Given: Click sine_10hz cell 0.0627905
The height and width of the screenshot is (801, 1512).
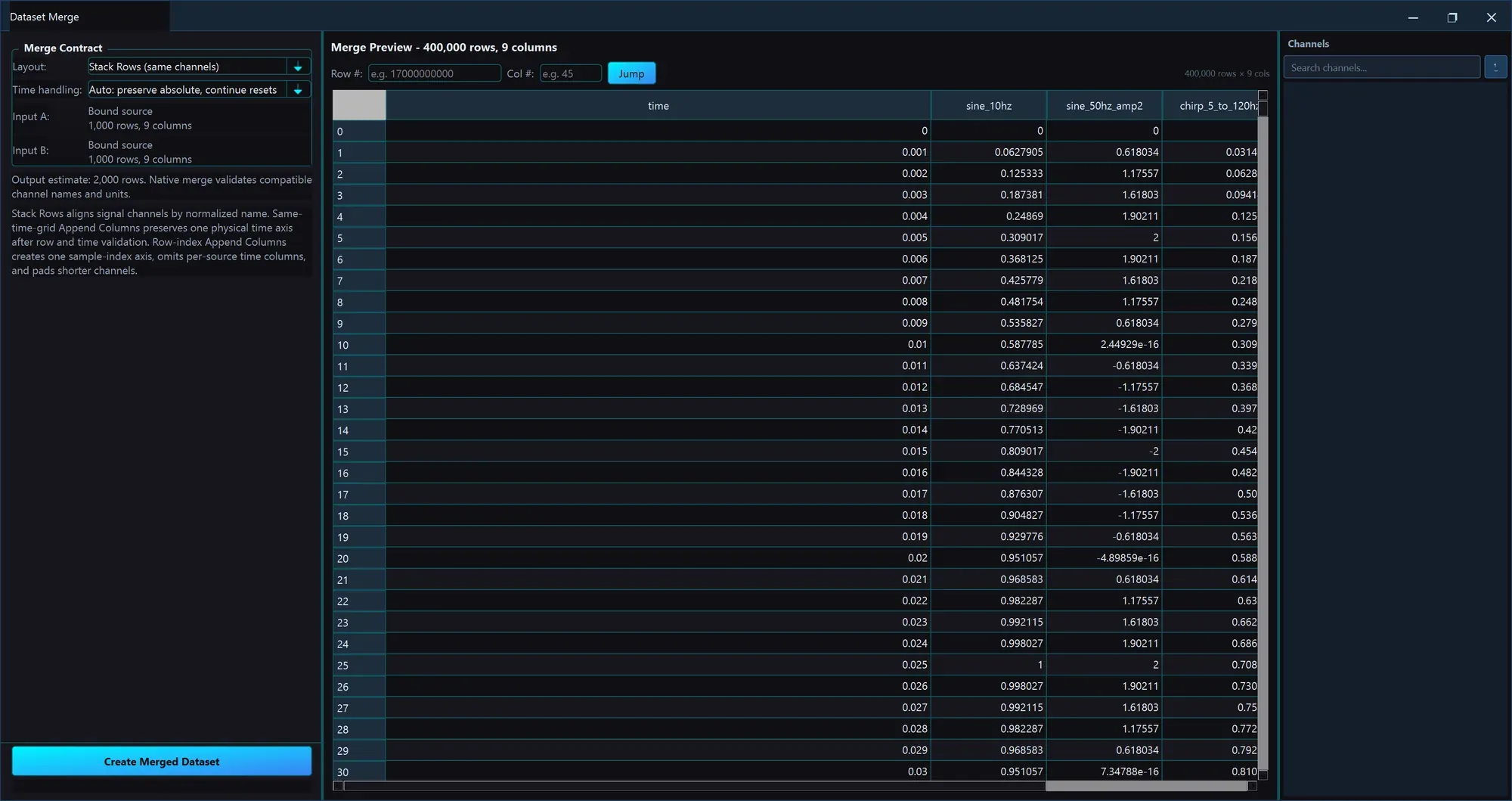Looking at the screenshot, I should (988, 152).
